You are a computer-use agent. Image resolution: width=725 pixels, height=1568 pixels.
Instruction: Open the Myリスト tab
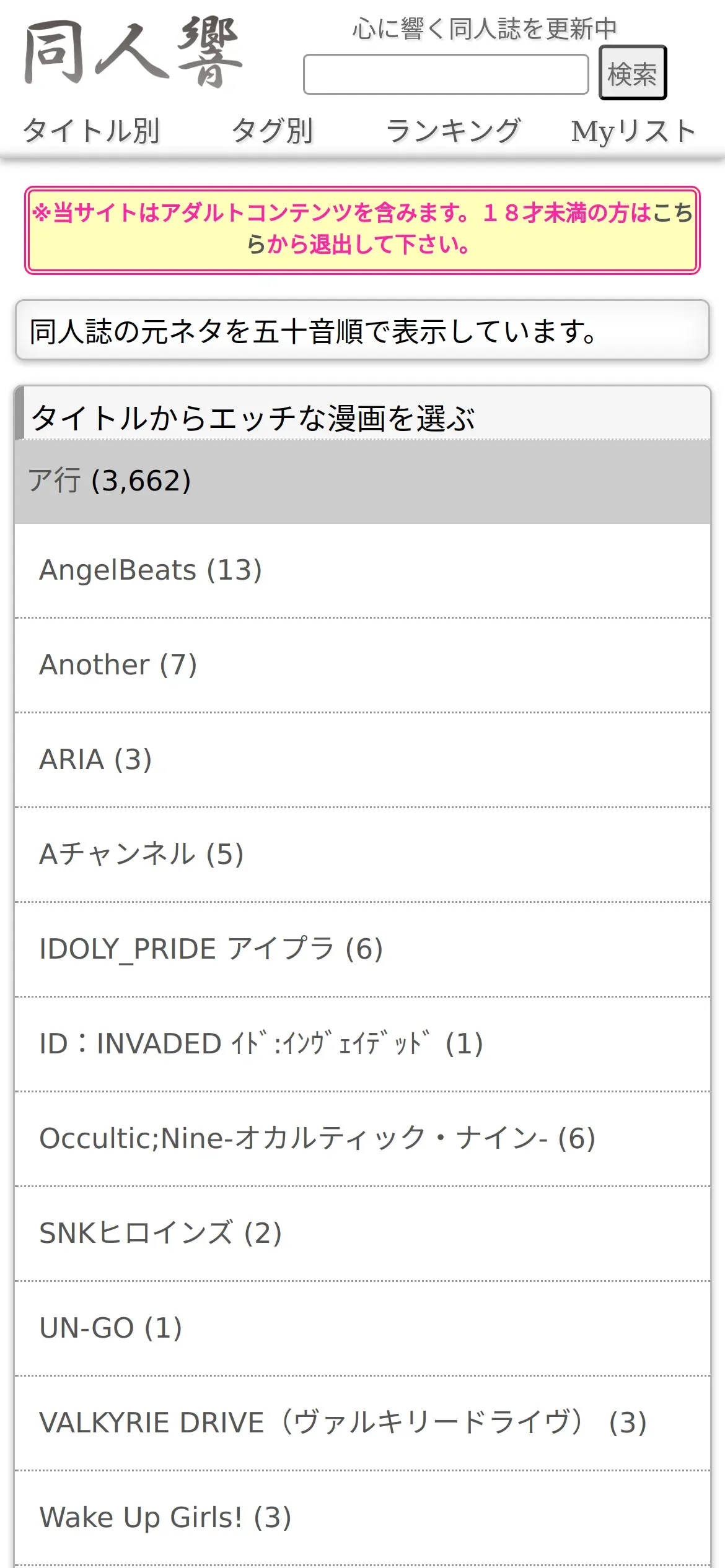633,131
